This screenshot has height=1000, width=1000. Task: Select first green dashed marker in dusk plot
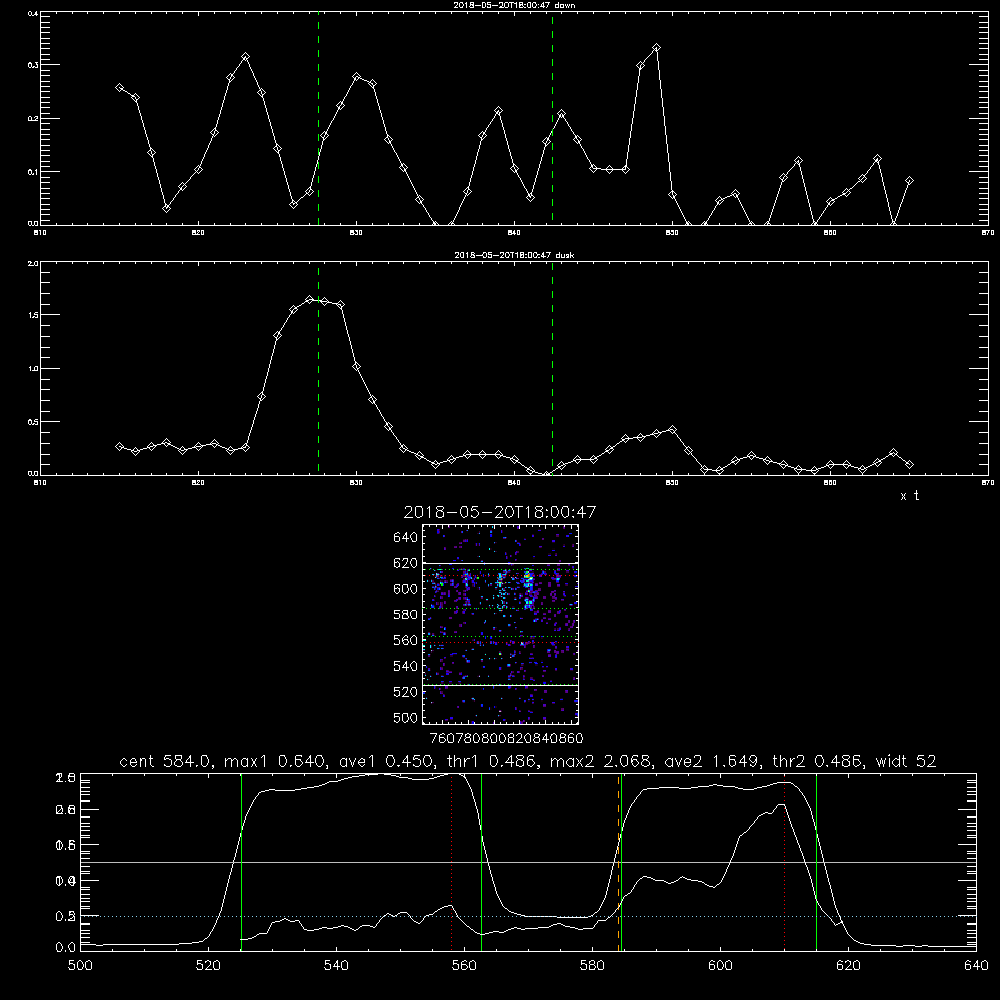318,370
